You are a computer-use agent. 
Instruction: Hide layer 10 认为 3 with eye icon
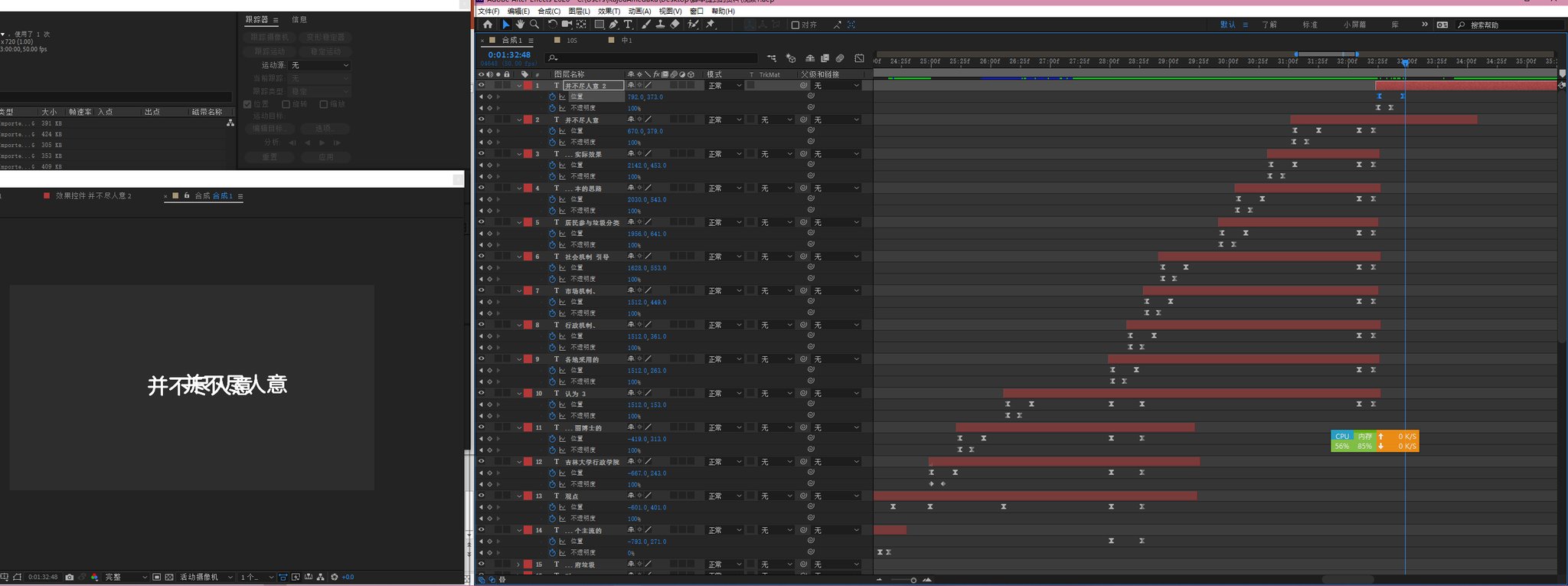pyautogui.click(x=482, y=393)
